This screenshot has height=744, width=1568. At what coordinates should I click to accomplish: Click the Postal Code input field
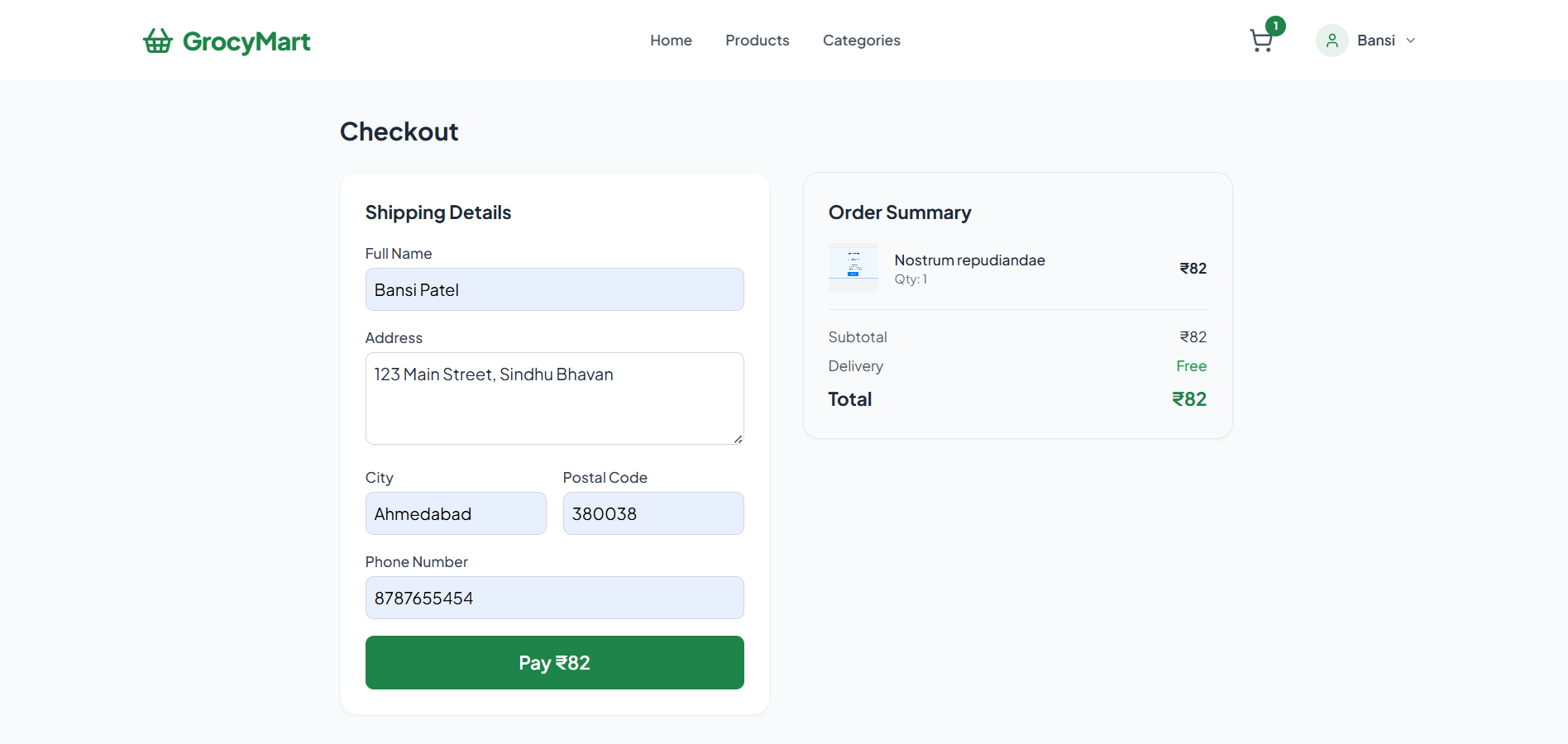(x=653, y=513)
